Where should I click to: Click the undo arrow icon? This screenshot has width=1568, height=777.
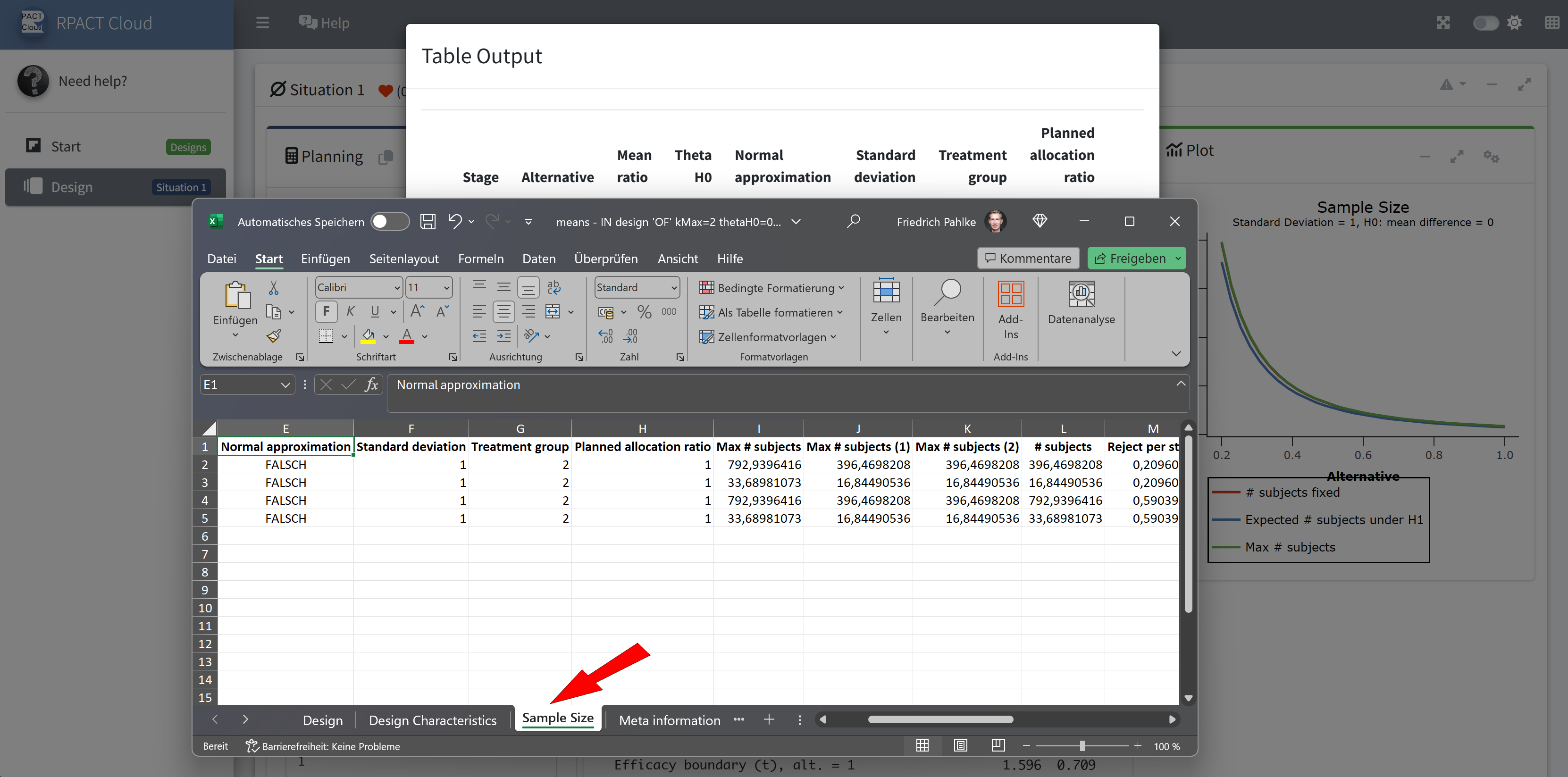[455, 221]
